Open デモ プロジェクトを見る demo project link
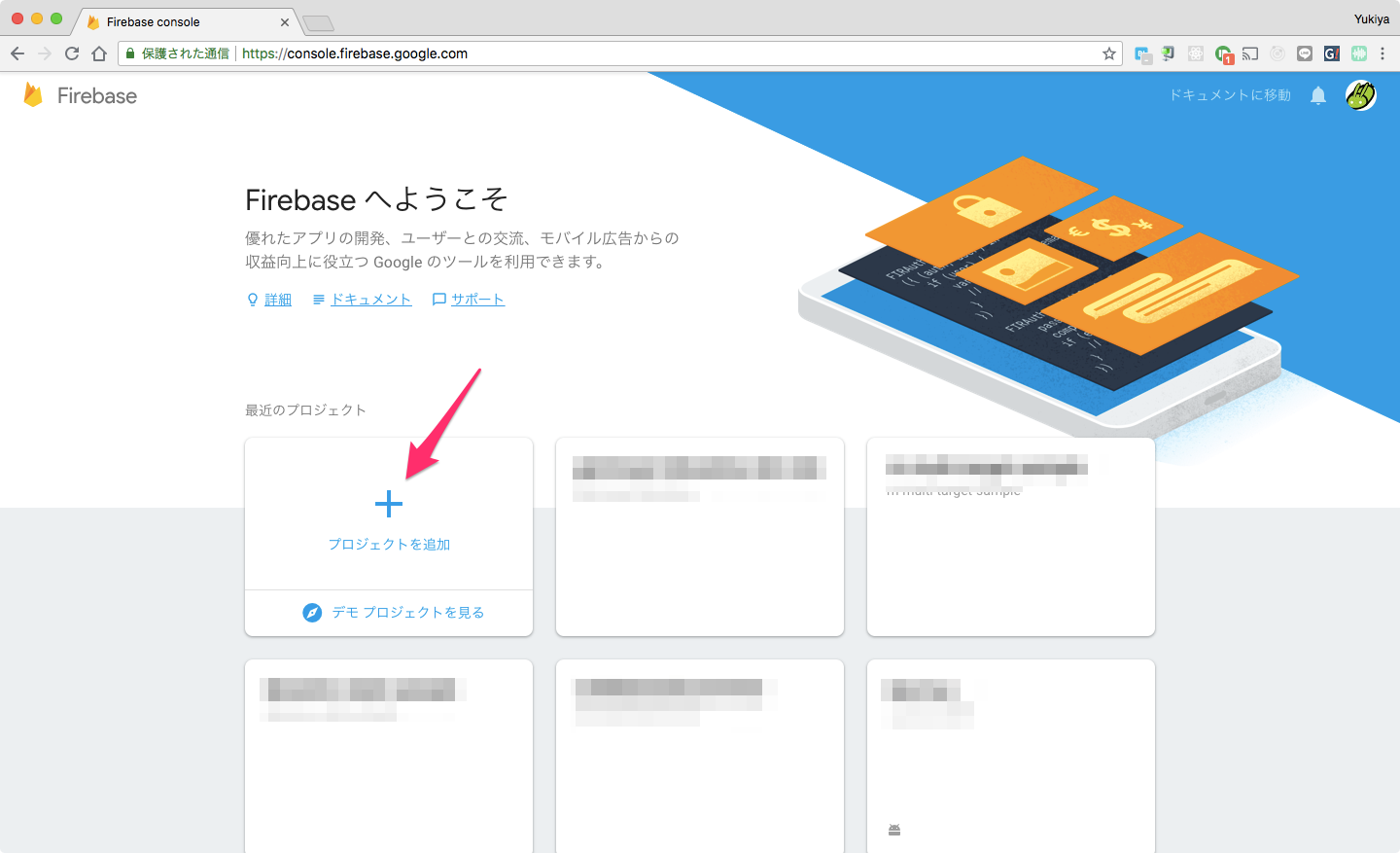The image size is (1400, 853). [408, 613]
